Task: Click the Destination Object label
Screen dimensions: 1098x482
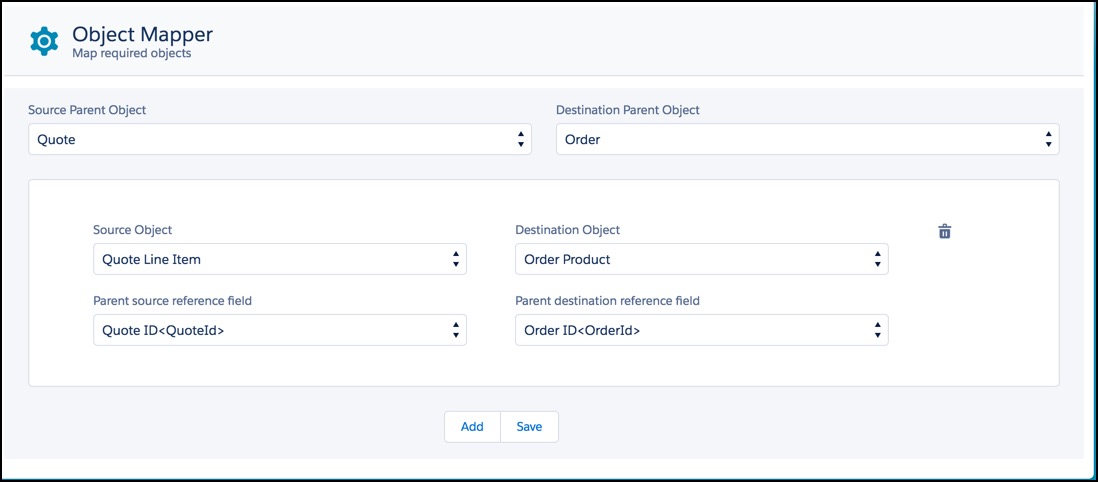Action: (x=567, y=230)
